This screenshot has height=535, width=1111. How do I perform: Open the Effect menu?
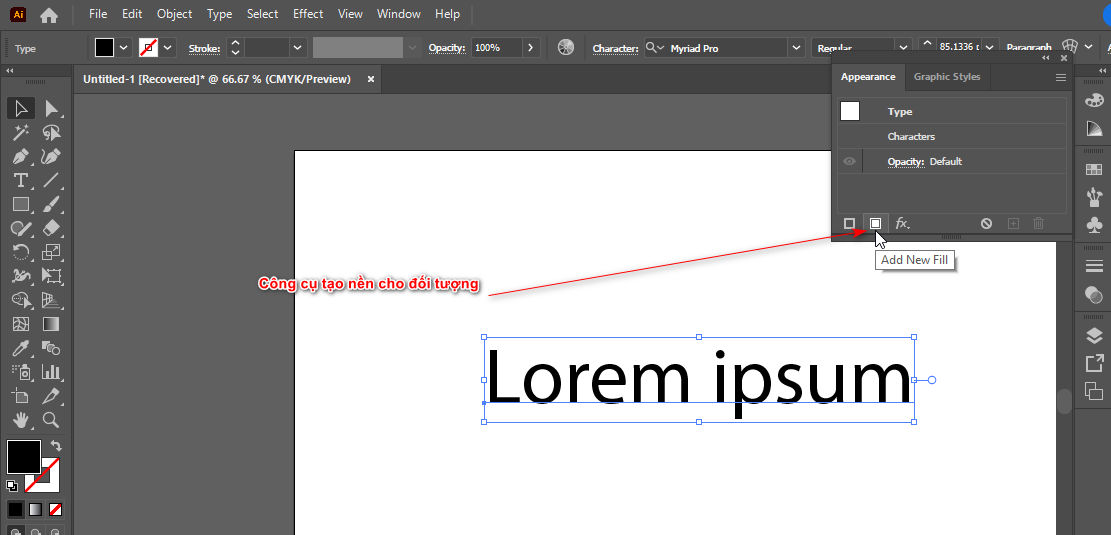point(308,14)
